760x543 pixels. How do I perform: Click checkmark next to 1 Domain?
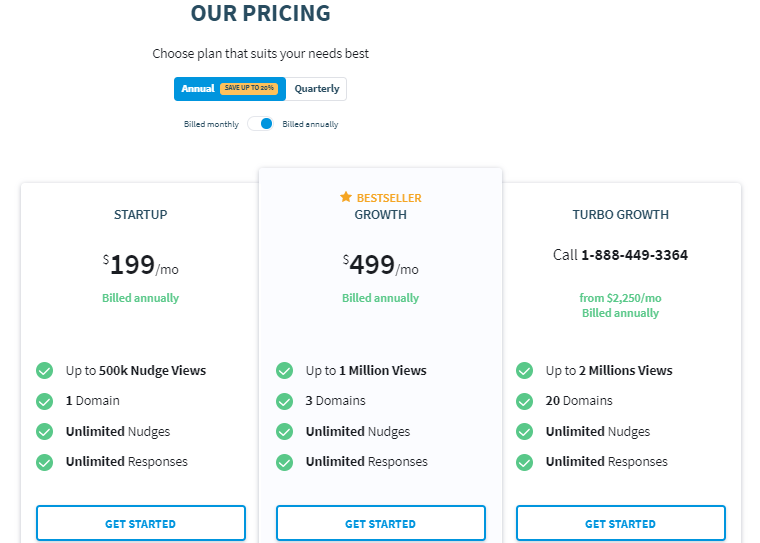45,401
